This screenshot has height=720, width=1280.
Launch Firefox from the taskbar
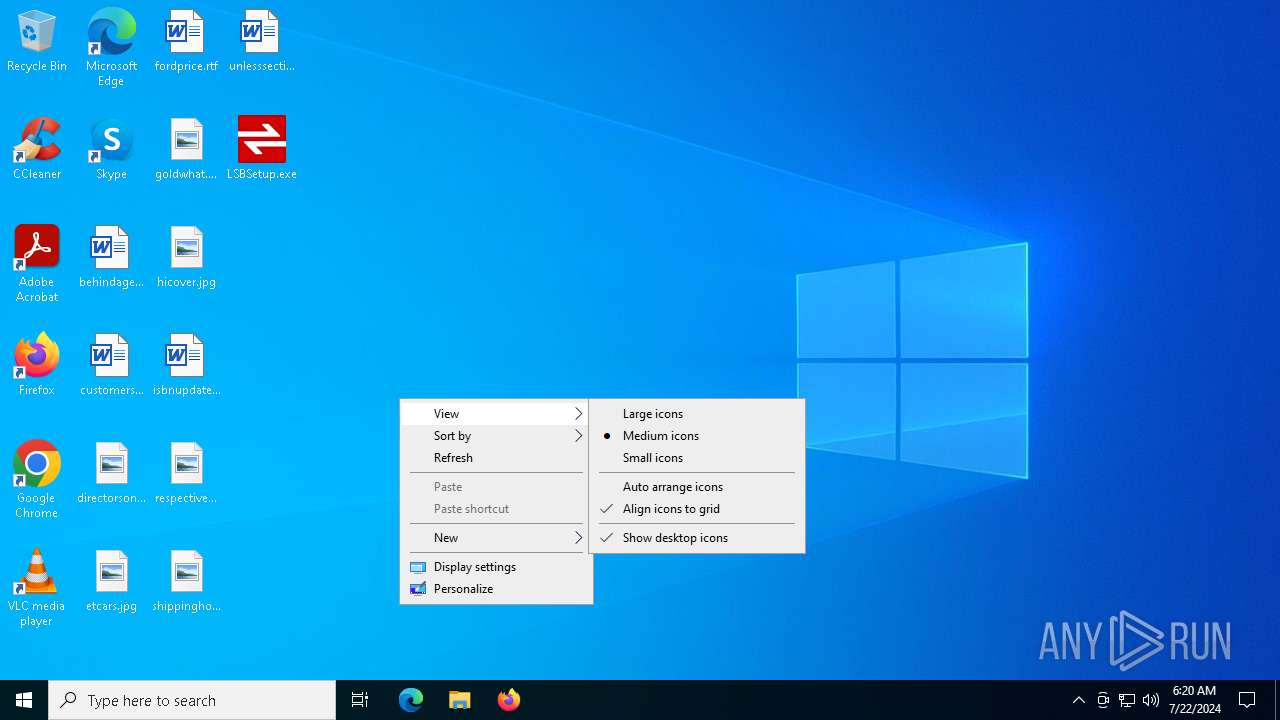[x=508, y=700]
